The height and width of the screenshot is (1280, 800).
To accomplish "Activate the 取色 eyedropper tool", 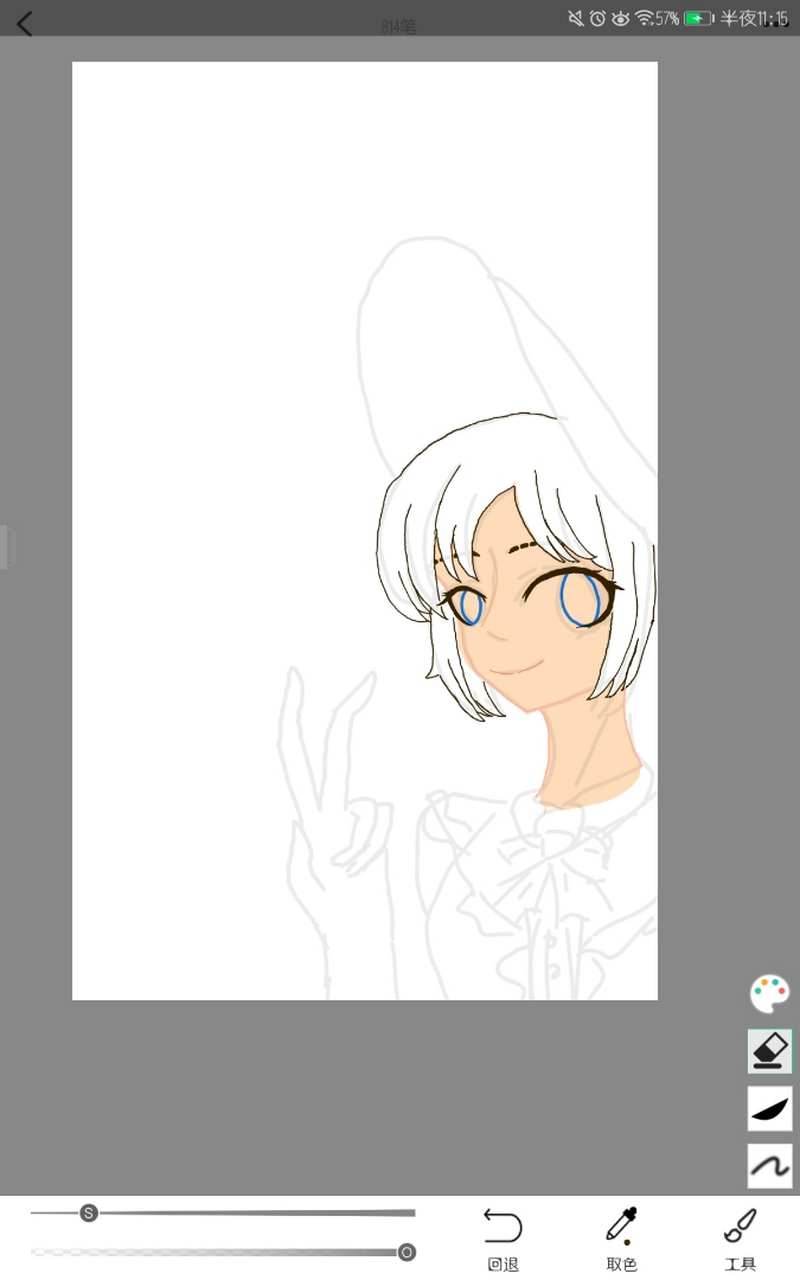I will point(621,1238).
